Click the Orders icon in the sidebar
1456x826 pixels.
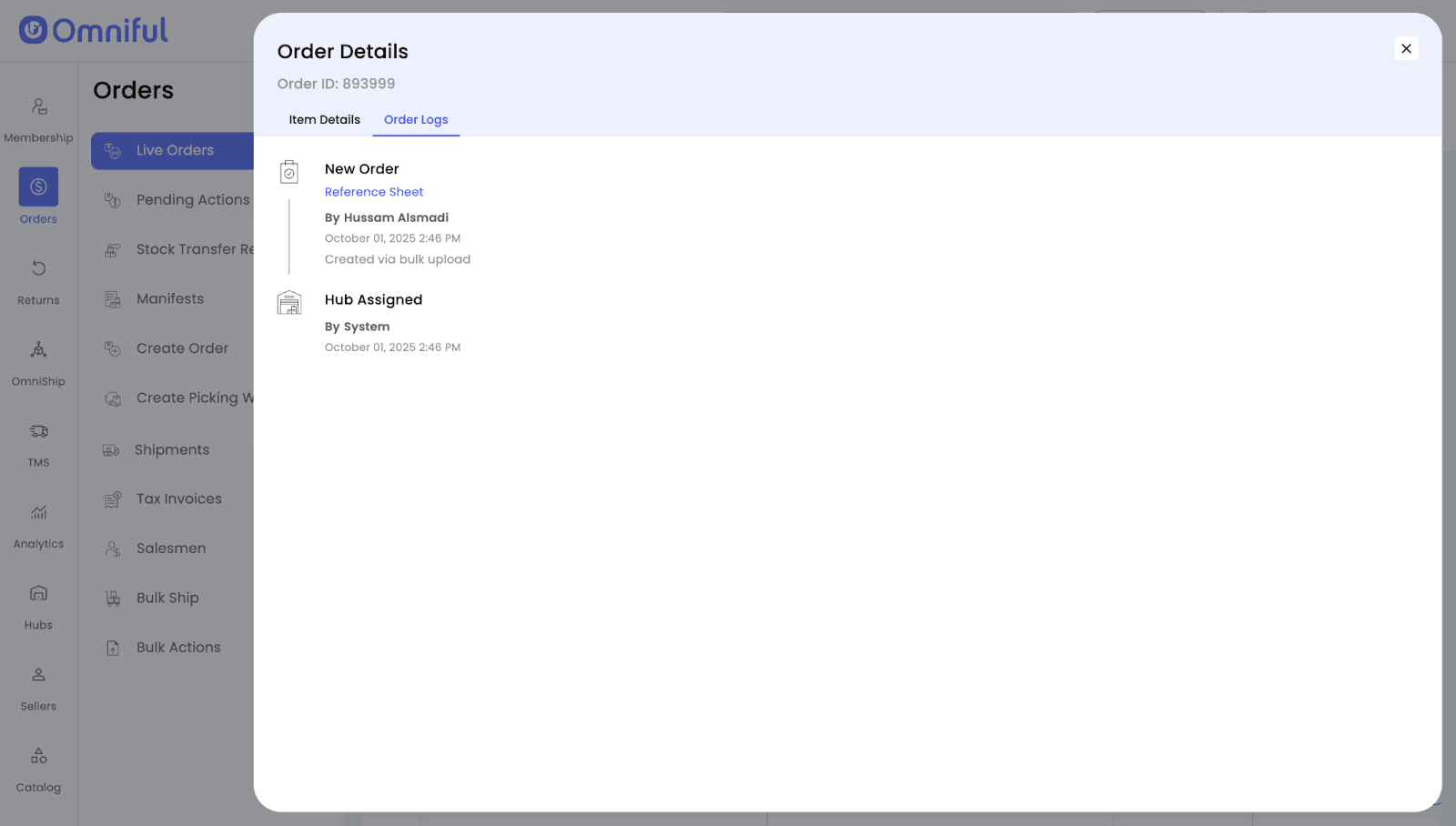click(38, 186)
